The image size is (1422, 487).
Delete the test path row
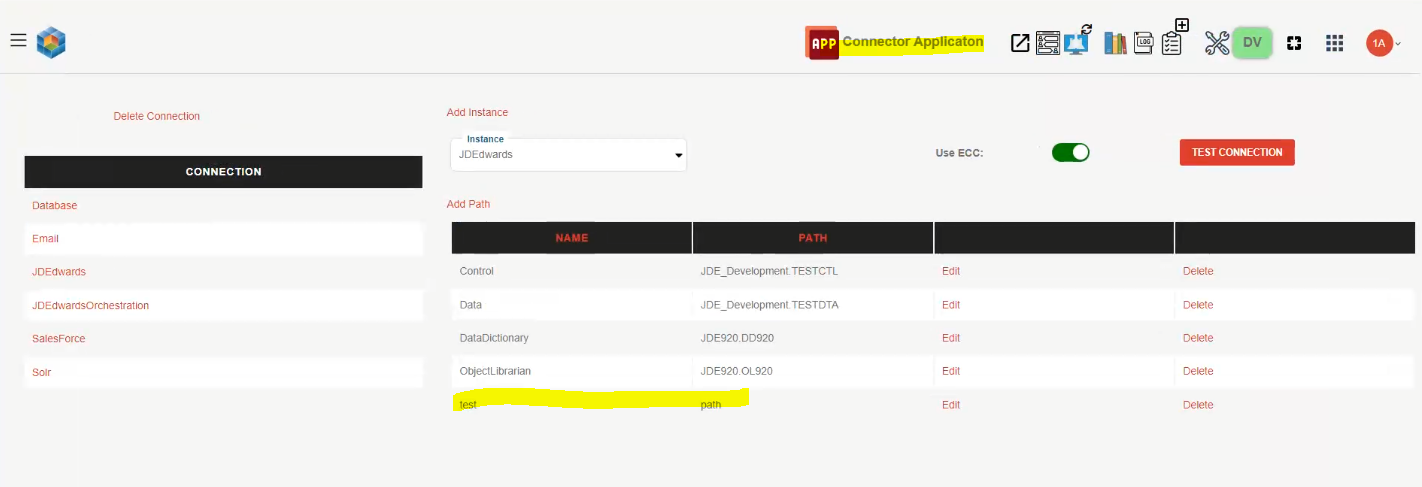[1198, 405]
